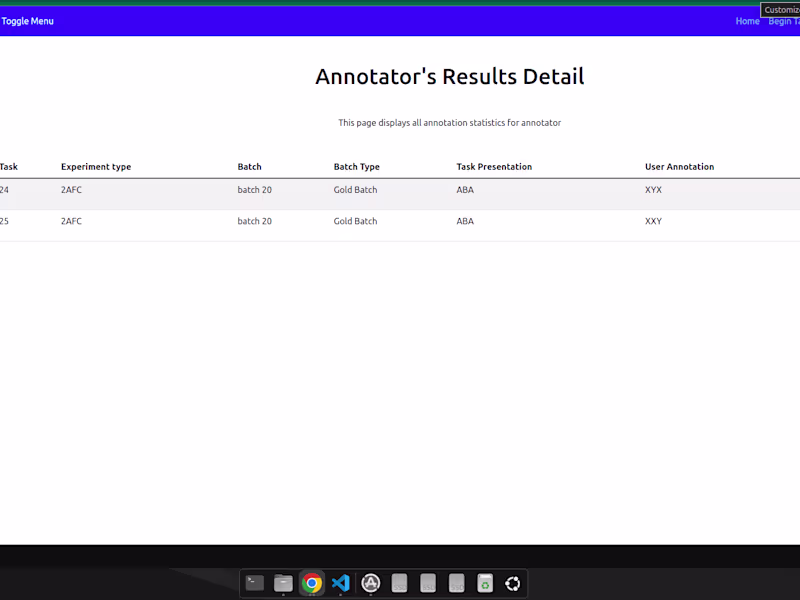Click the Task column header
This screenshot has height=600, width=800.
[9, 167]
